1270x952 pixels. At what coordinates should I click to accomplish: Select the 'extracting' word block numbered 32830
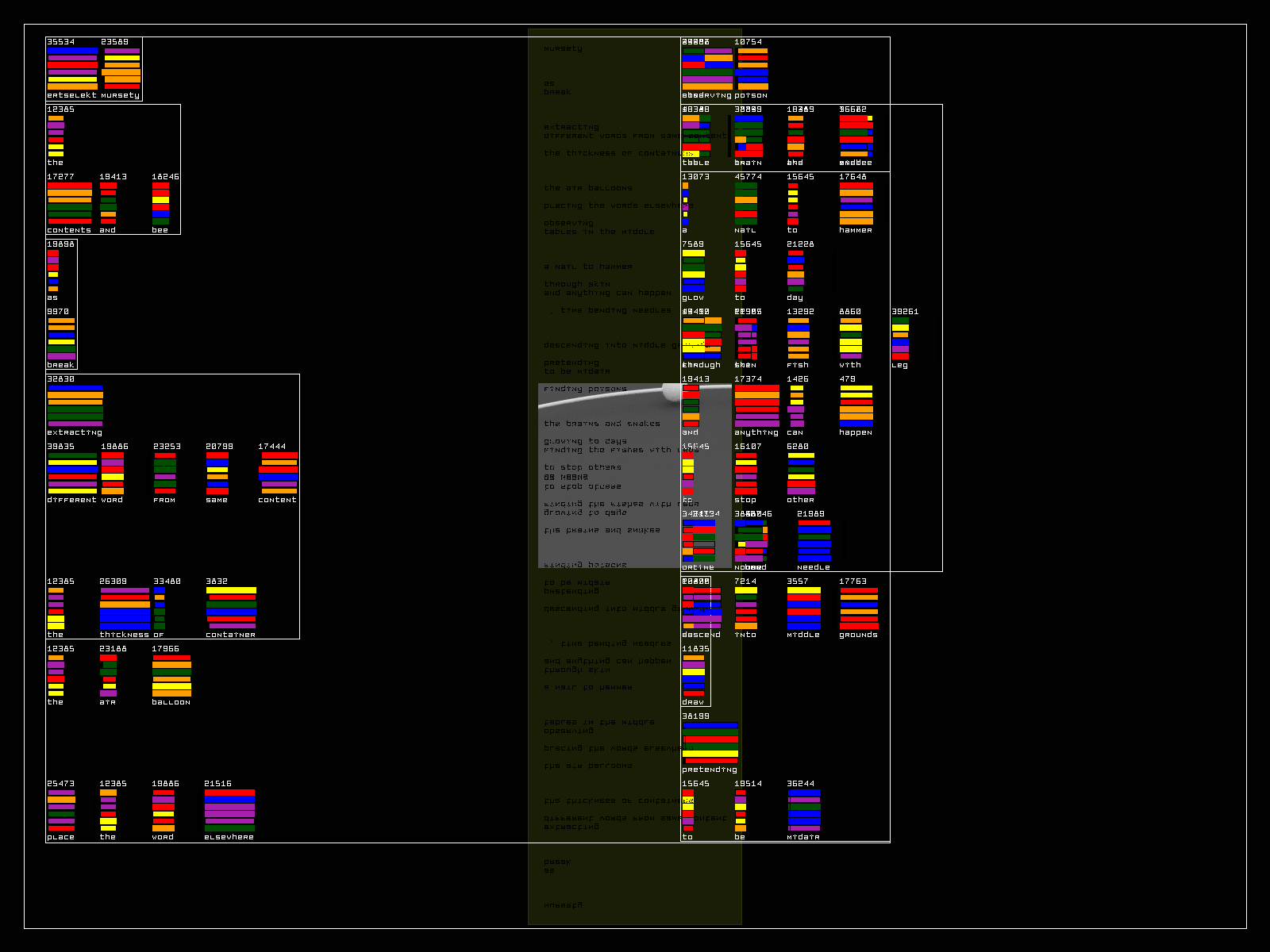point(75,405)
